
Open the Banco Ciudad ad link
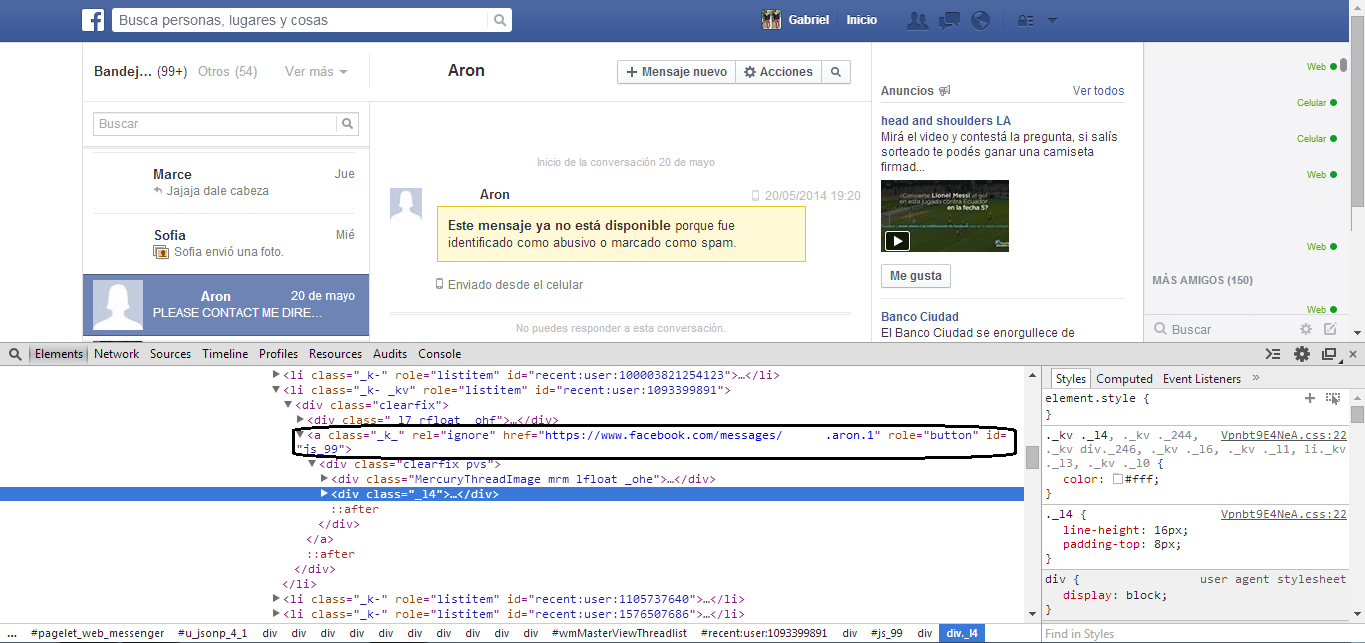pyautogui.click(x=919, y=317)
